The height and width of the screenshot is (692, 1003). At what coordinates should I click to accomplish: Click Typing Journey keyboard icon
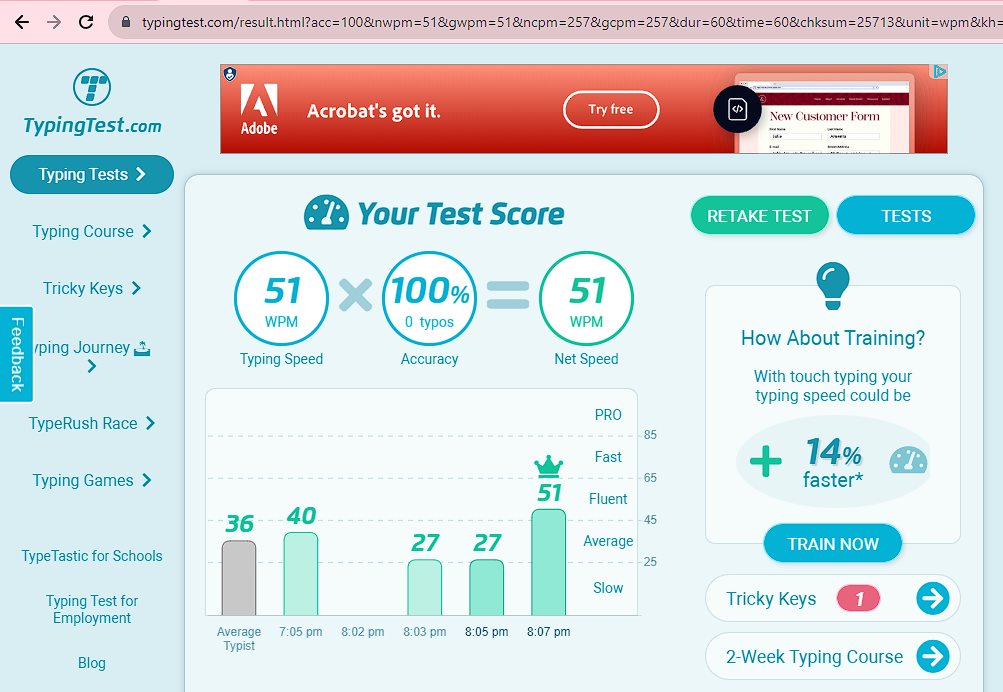(x=142, y=349)
